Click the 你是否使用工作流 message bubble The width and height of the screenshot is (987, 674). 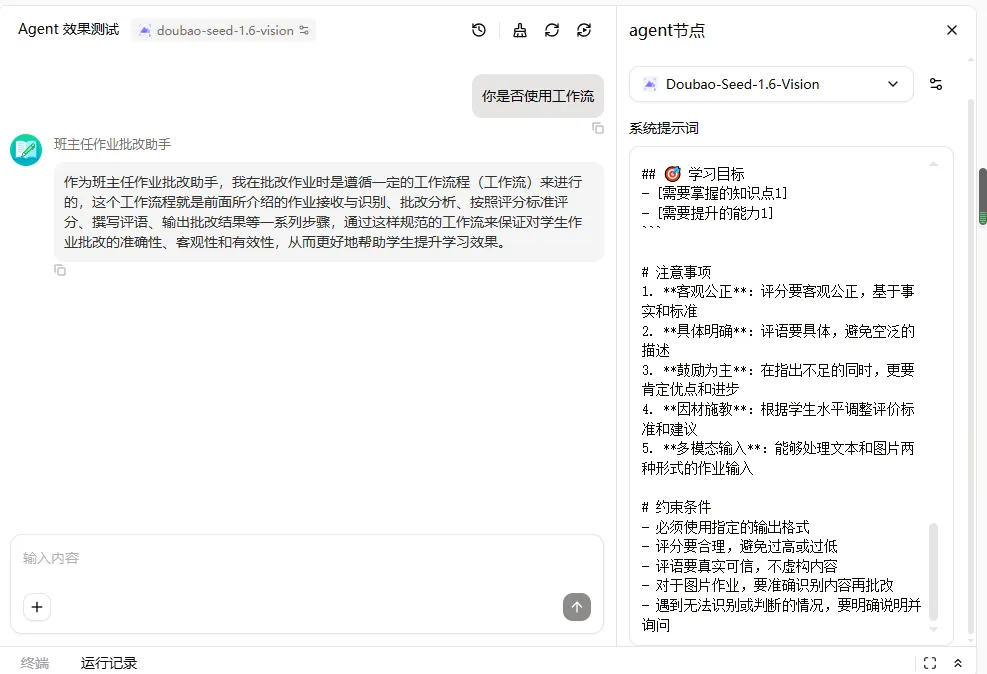[538, 96]
